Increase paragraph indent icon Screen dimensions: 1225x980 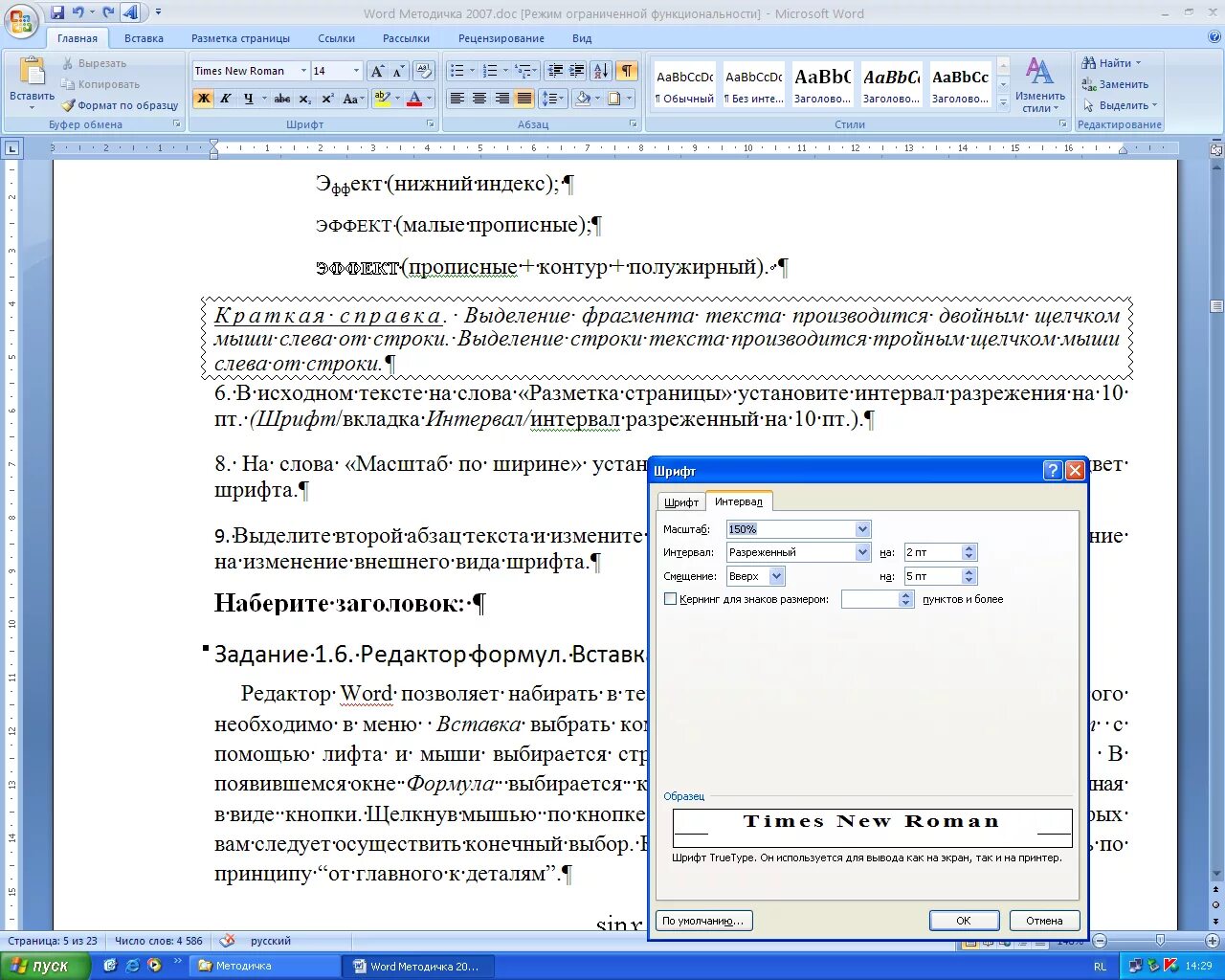click(x=576, y=71)
